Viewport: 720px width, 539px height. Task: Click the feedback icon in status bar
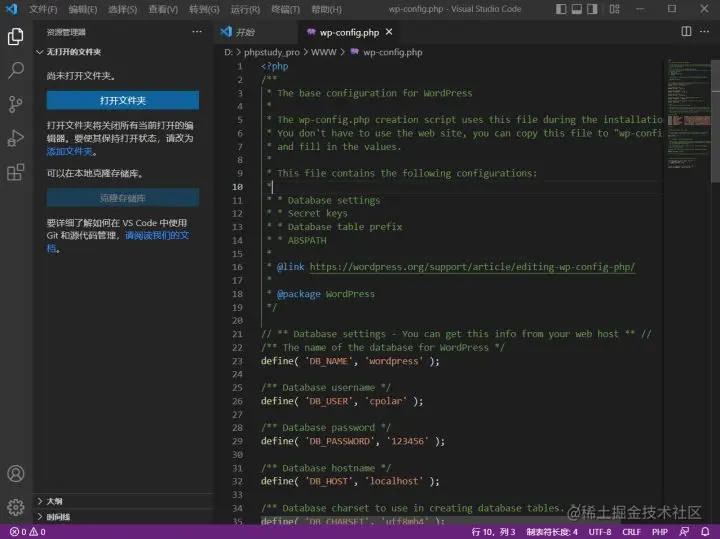click(684, 532)
